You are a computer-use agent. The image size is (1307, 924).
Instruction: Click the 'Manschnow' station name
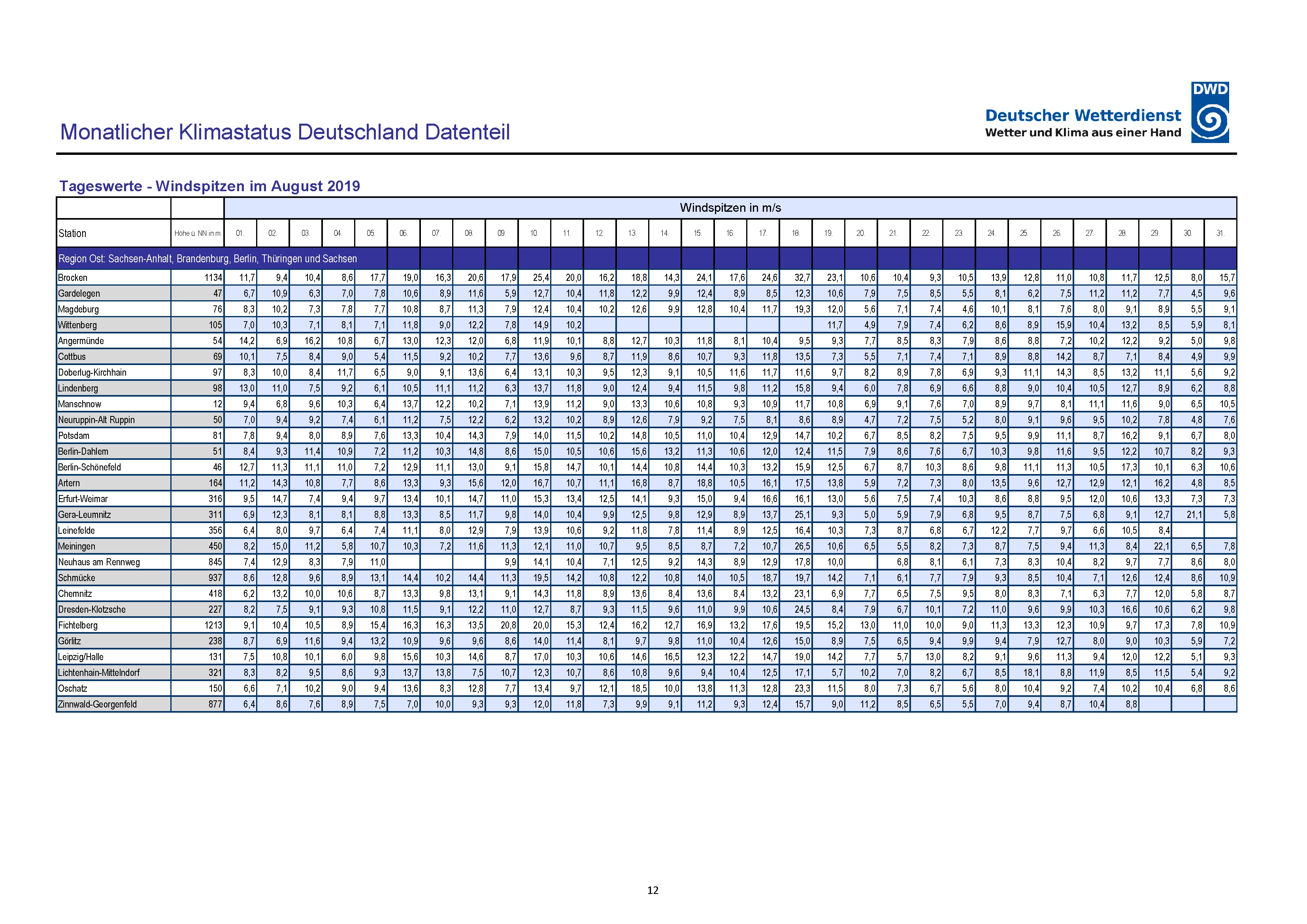click(80, 404)
